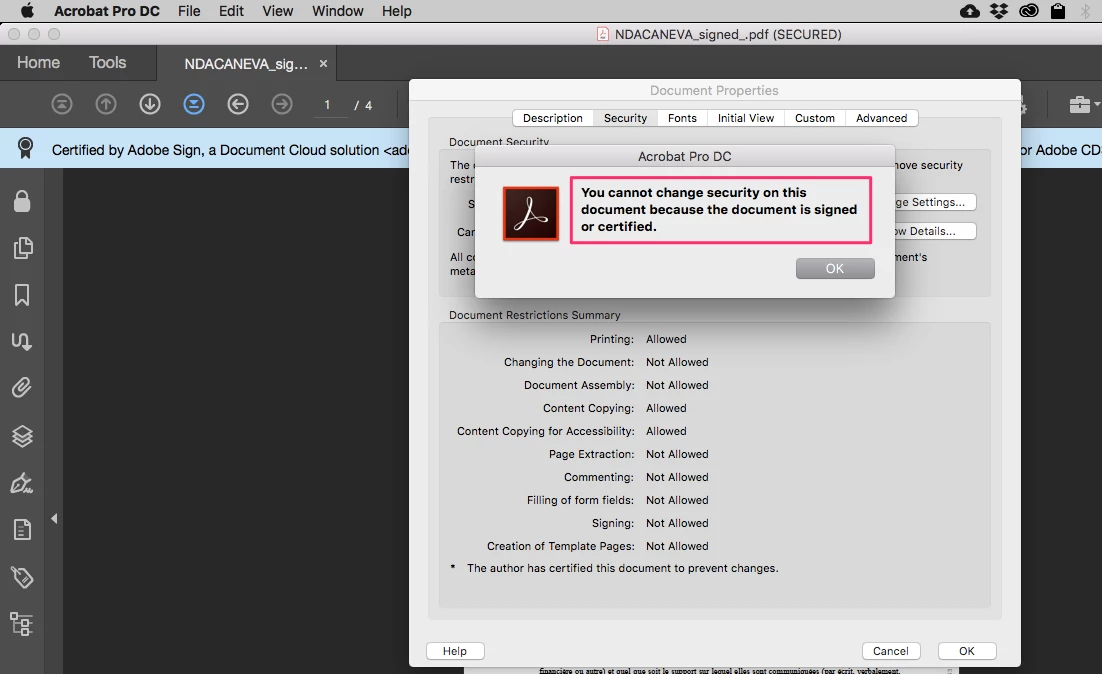The width and height of the screenshot is (1102, 674).
Task: Open the Tools view
Action: [108, 63]
